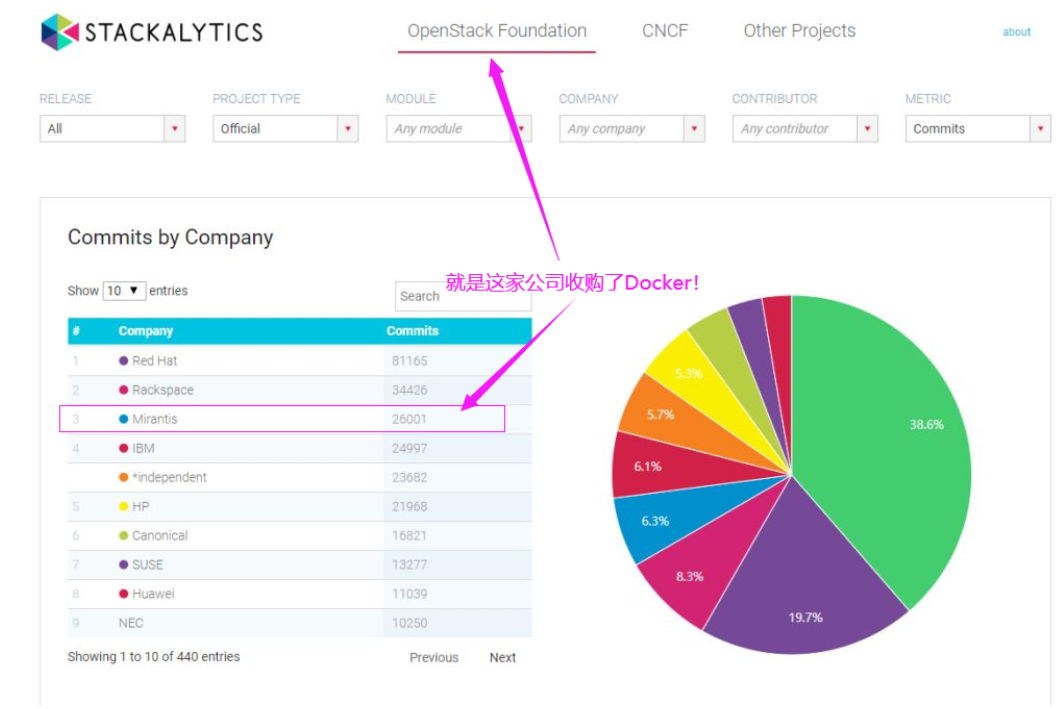Focus the table Search field
The height and width of the screenshot is (709, 1060).
click(x=463, y=296)
